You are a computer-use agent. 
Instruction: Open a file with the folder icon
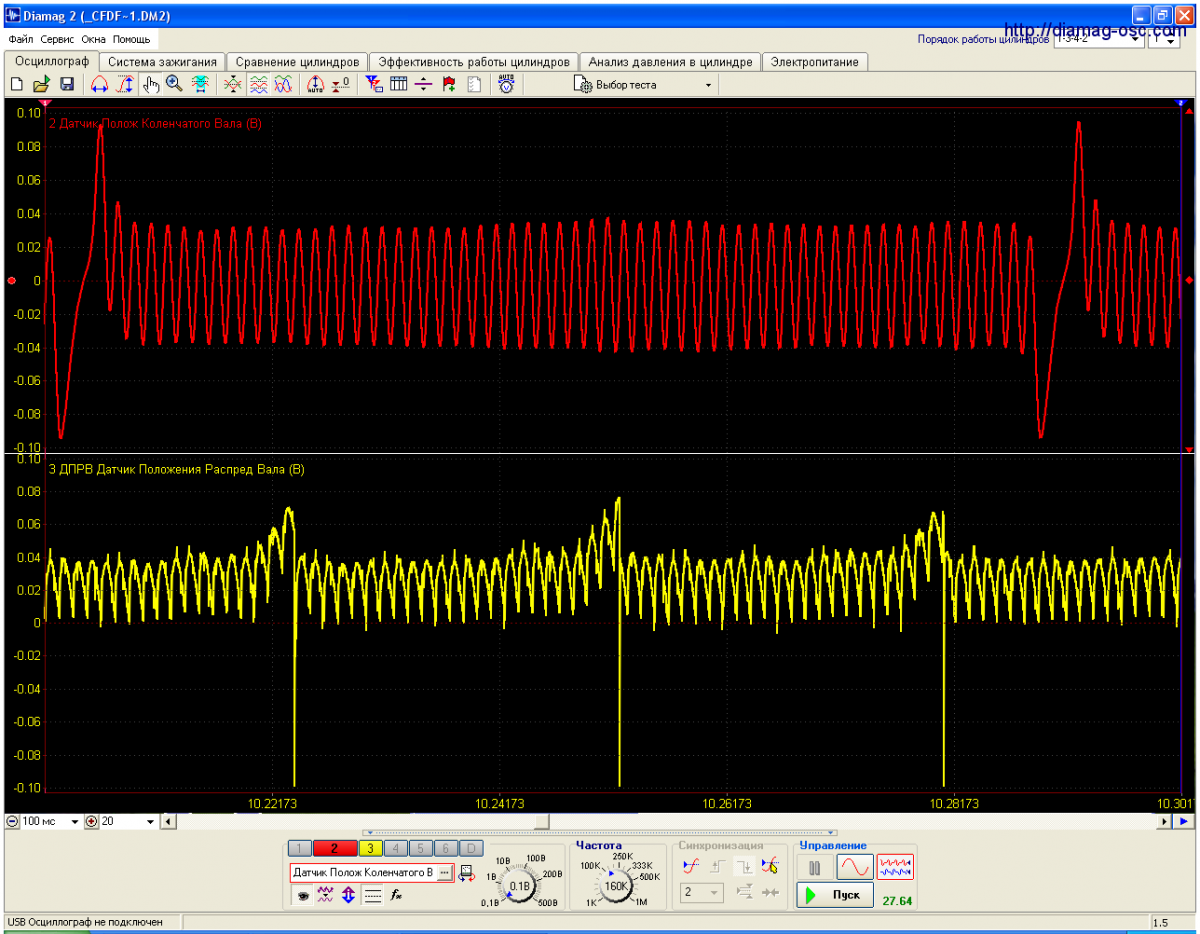coord(42,85)
